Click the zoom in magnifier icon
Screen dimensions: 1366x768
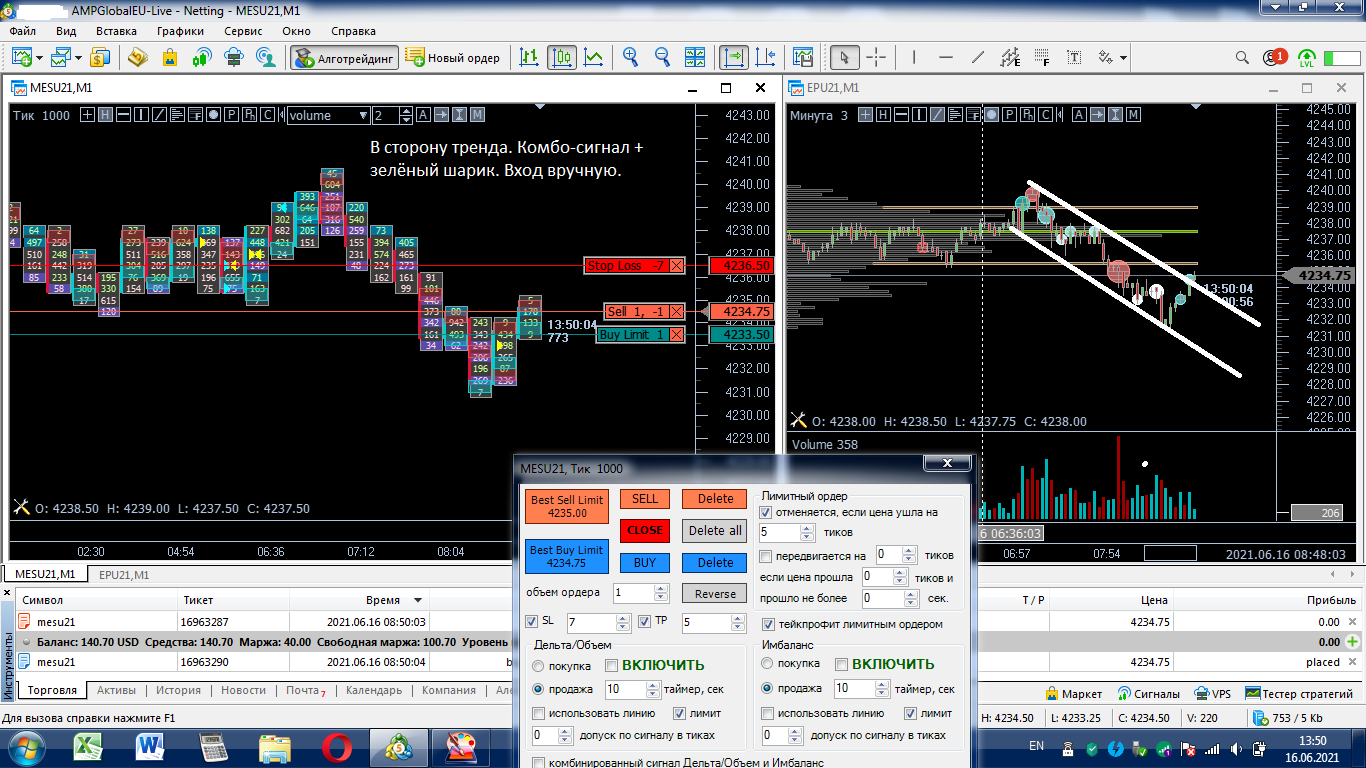point(630,58)
